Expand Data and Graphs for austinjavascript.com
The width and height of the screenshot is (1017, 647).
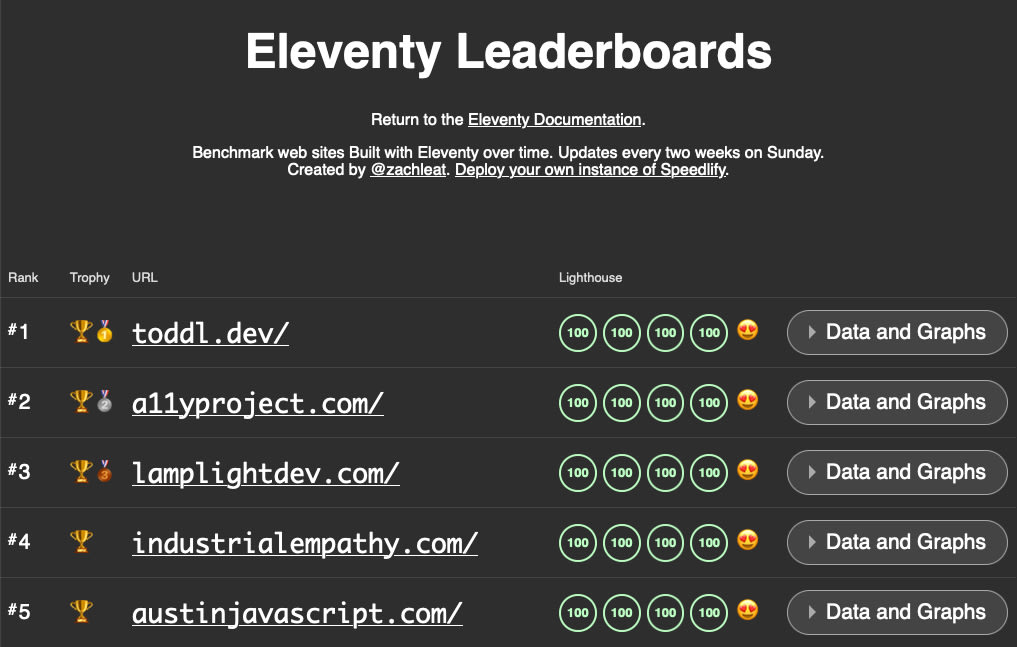point(897,613)
